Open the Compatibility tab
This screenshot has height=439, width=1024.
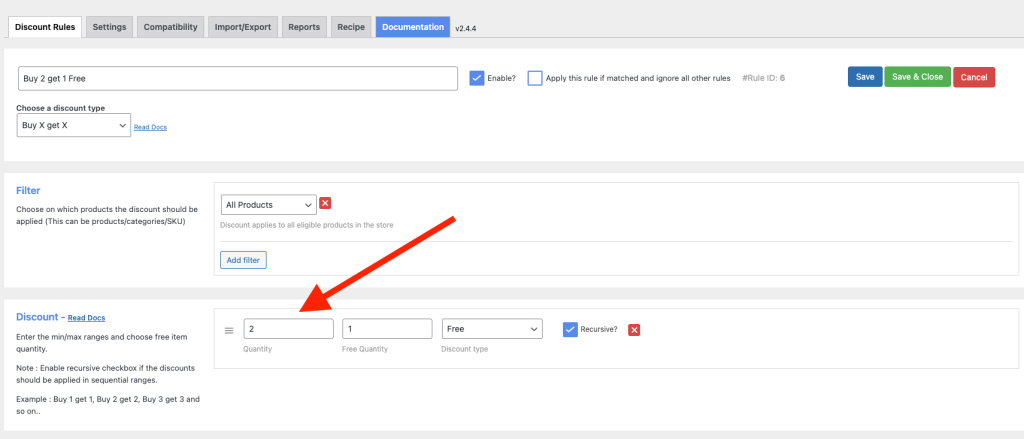(170, 27)
